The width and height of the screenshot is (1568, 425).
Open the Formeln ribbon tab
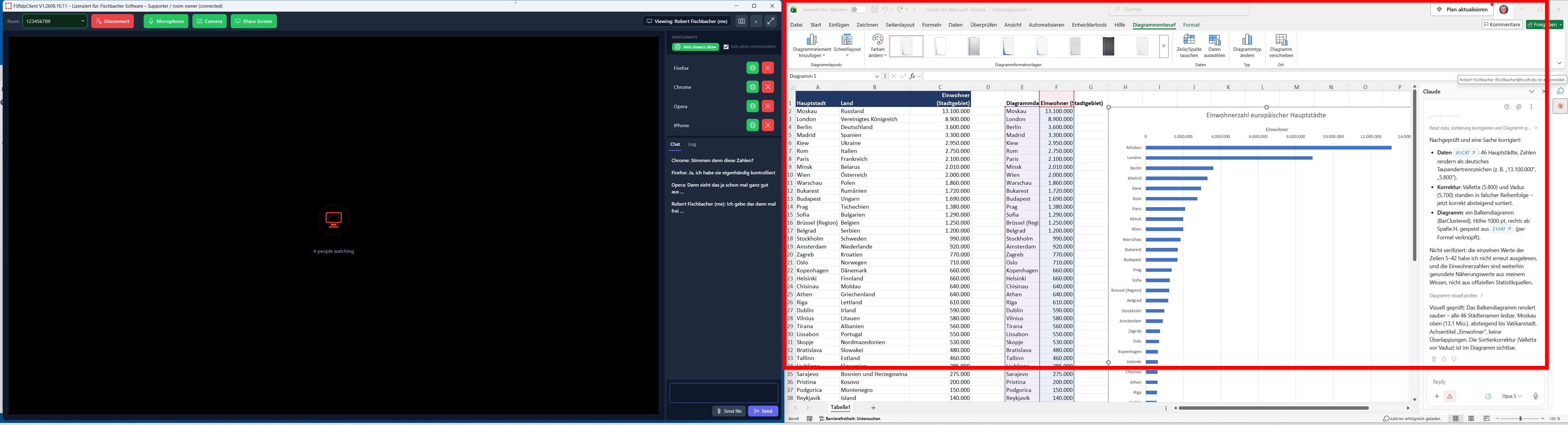[x=931, y=25]
